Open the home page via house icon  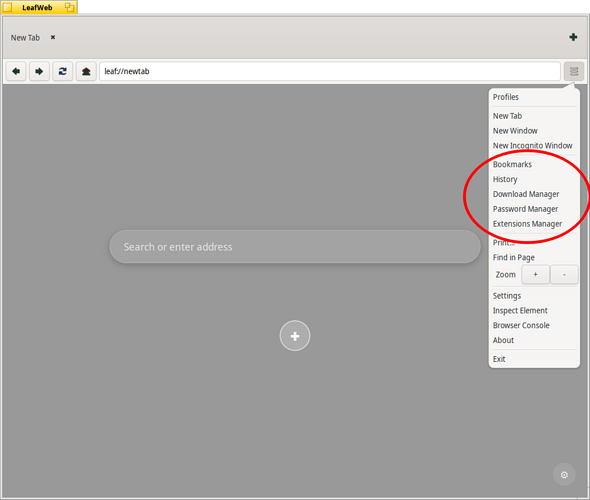tap(86, 71)
